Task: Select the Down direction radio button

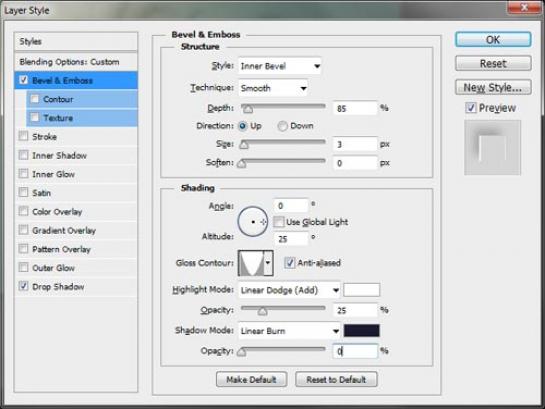Action: click(x=282, y=126)
